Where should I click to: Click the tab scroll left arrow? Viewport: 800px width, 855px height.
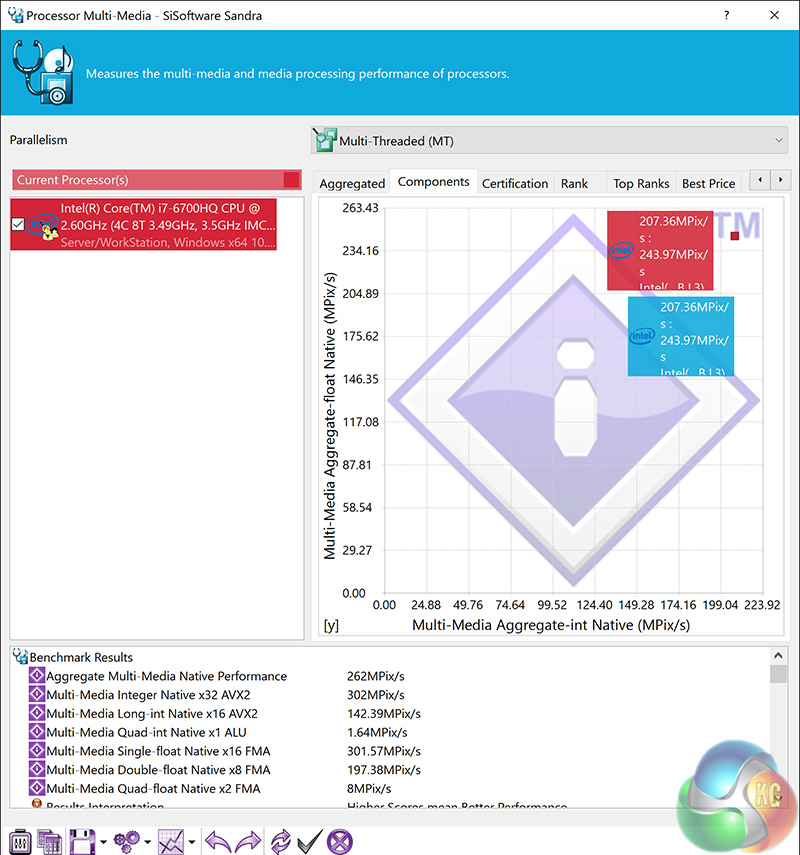coord(760,180)
